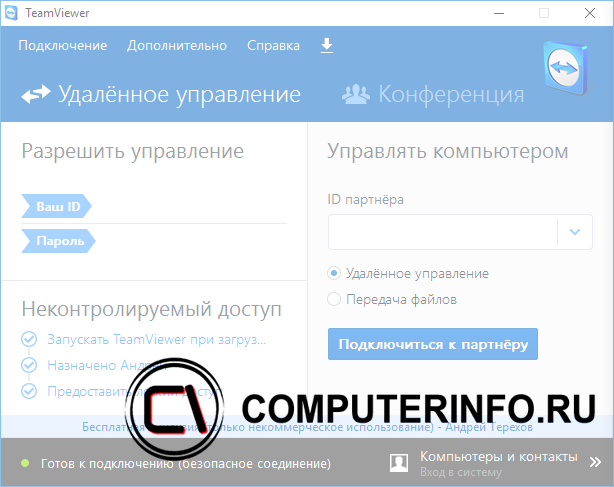
Task: Focus the ID партнёра input field
Action: pos(442,232)
